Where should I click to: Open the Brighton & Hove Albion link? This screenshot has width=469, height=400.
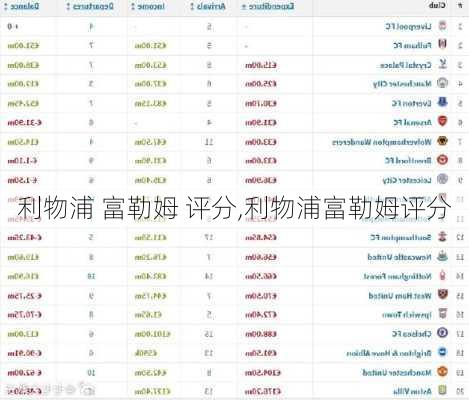[389, 353]
